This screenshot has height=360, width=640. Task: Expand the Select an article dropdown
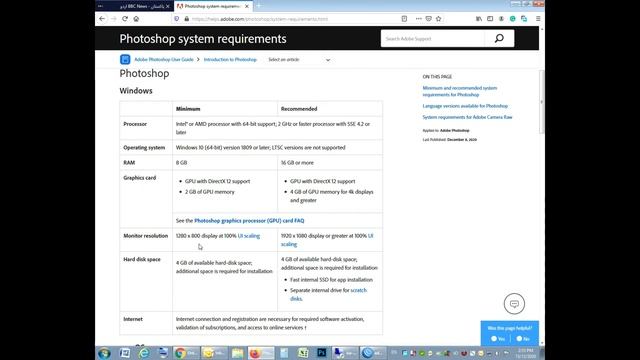pos(299,60)
